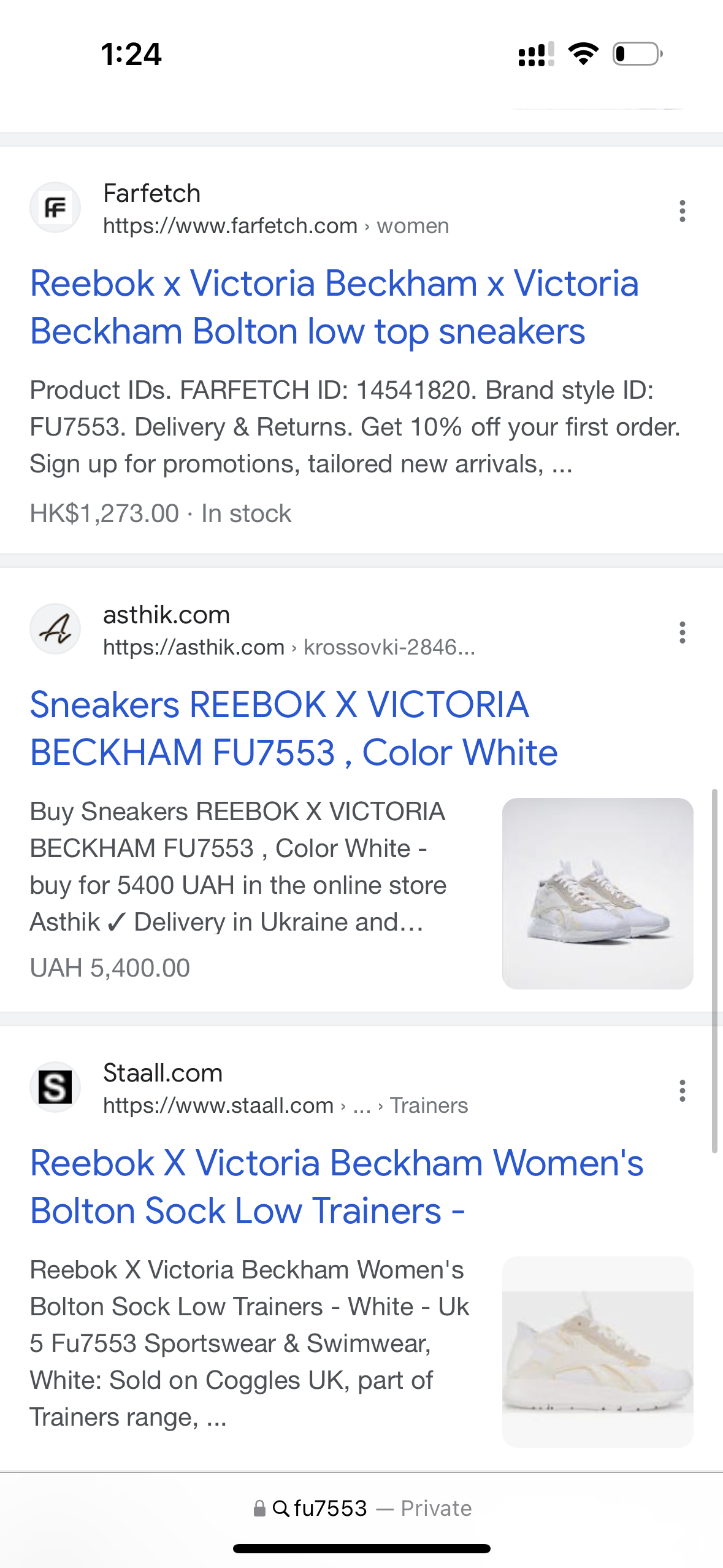Open the Farfetch Bolton low top sneakers link

tap(307, 307)
